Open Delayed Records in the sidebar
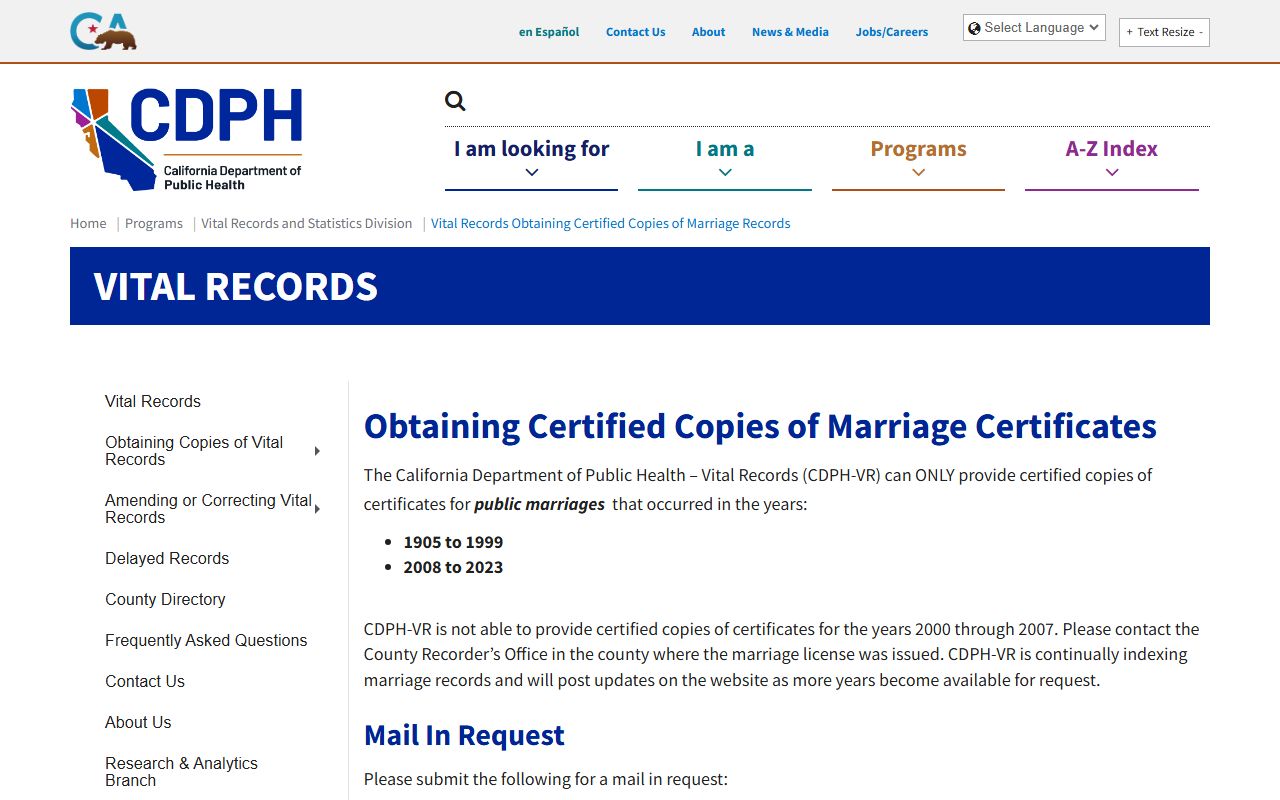Viewport: 1280px width, 800px height. pyautogui.click(x=167, y=558)
